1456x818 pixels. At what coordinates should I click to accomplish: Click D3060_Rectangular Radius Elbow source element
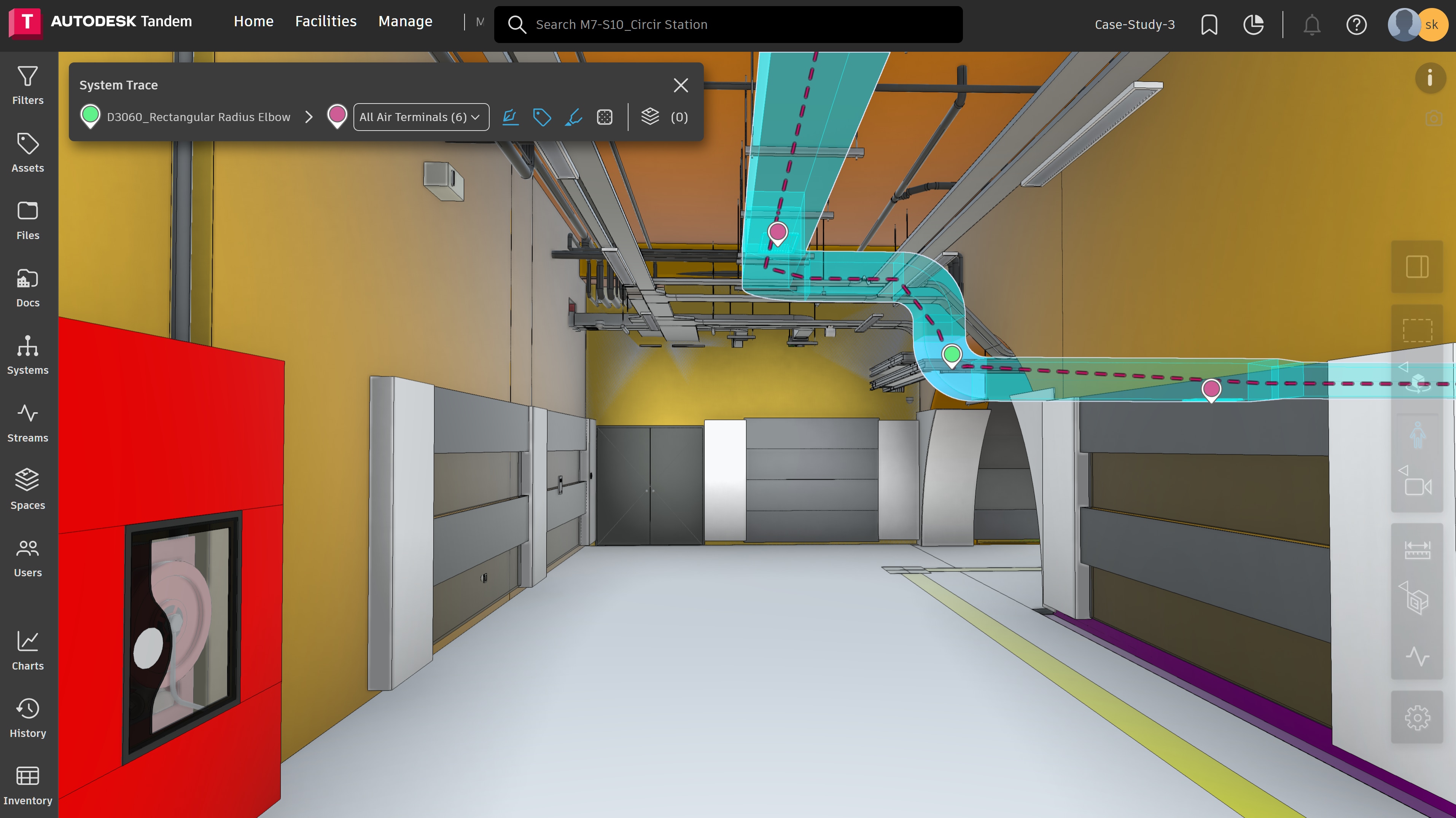(x=198, y=117)
